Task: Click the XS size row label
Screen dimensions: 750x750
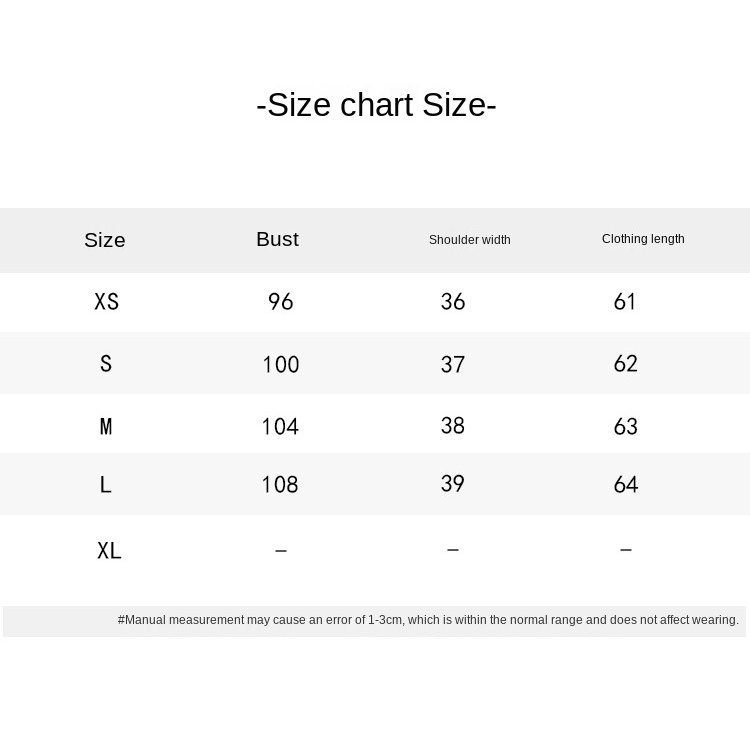Action: [x=106, y=302]
